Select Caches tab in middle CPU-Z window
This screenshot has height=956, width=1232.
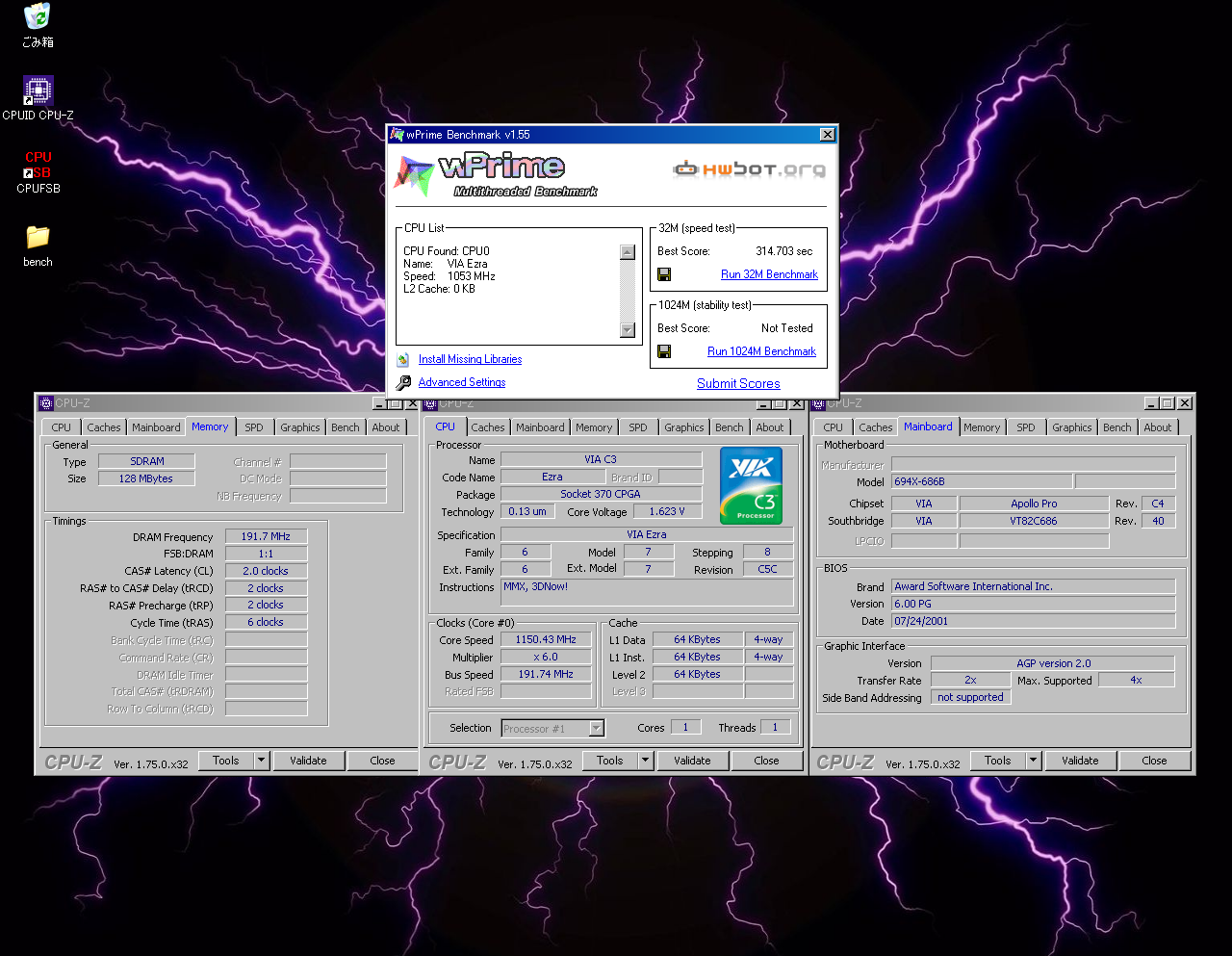point(488,427)
